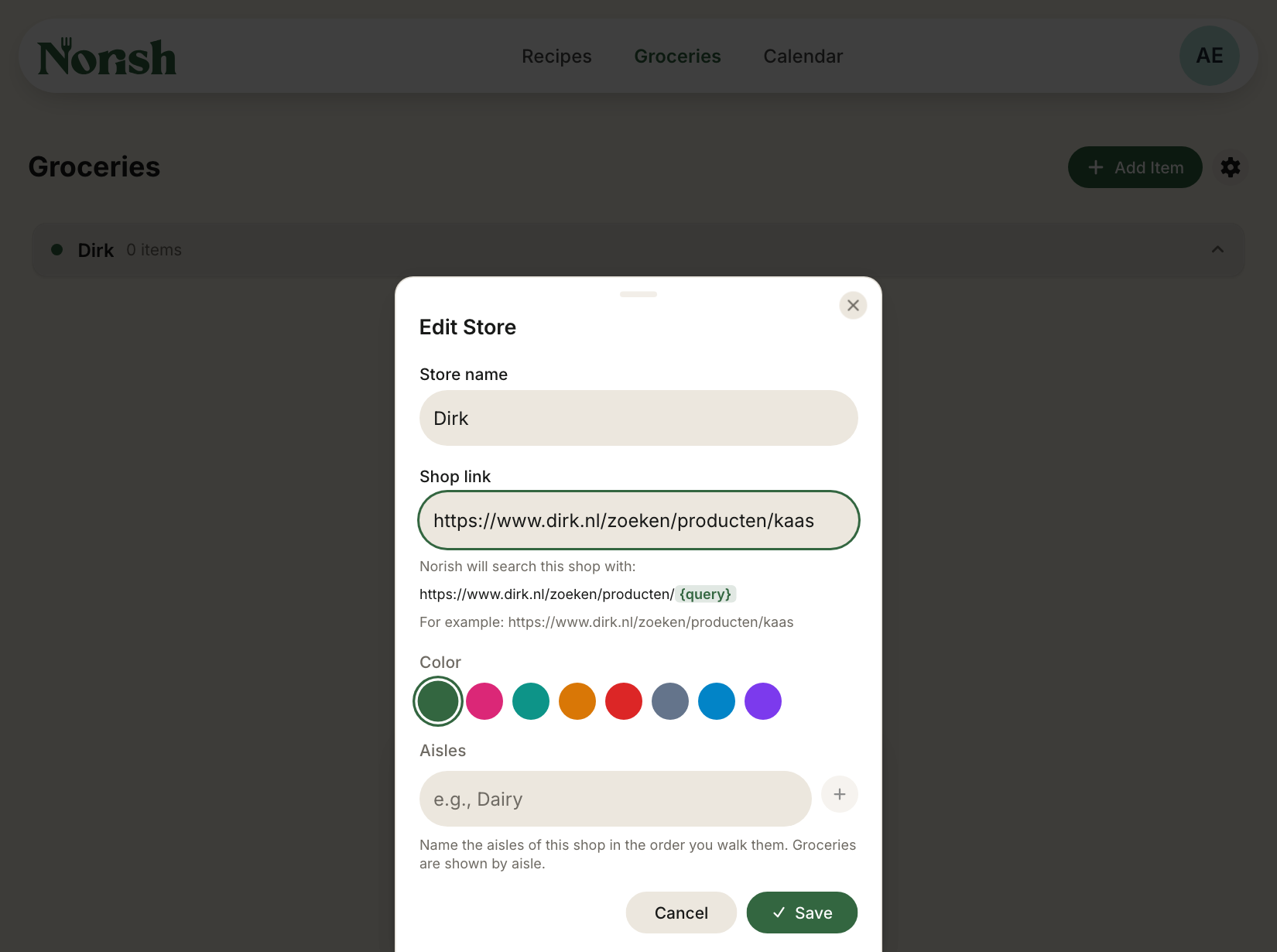Cancel editing the store
1277x952 pixels.
pyautogui.click(x=681, y=913)
